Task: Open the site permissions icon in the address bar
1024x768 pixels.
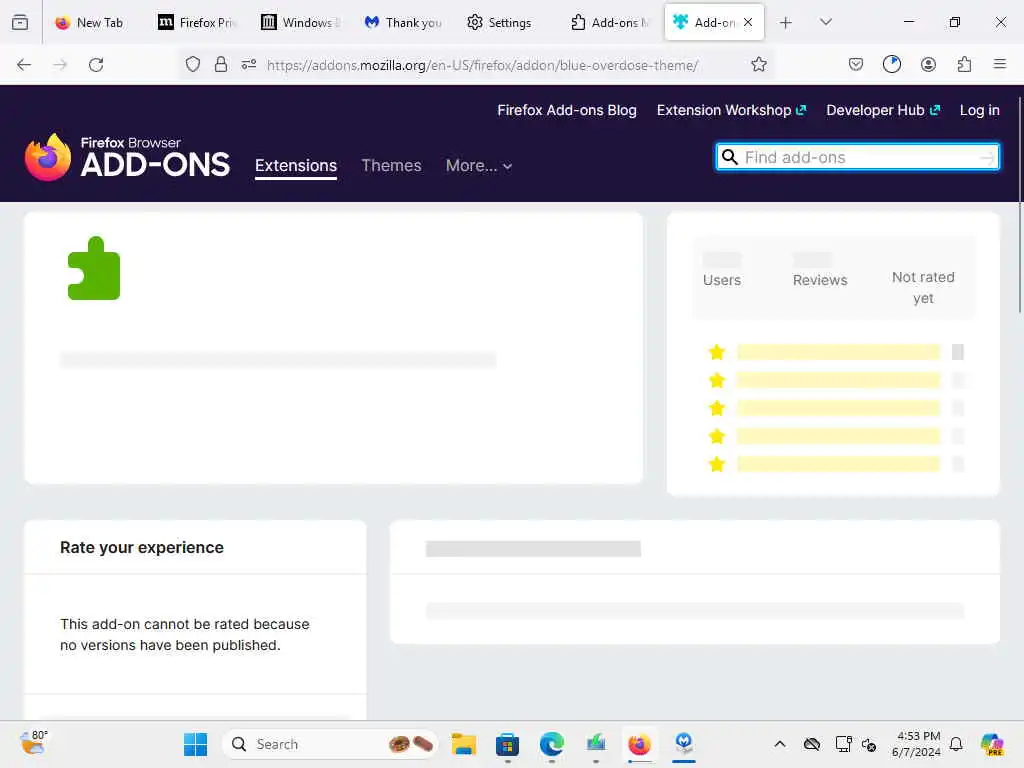Action: (249, 64)
